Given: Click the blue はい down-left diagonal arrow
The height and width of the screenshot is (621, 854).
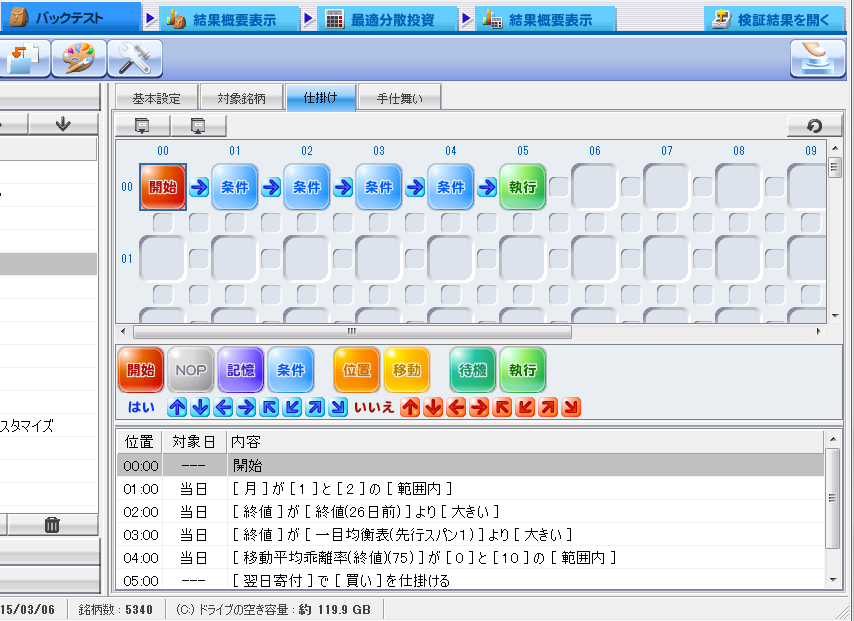Looking at the screenshot, I should 292,407.
